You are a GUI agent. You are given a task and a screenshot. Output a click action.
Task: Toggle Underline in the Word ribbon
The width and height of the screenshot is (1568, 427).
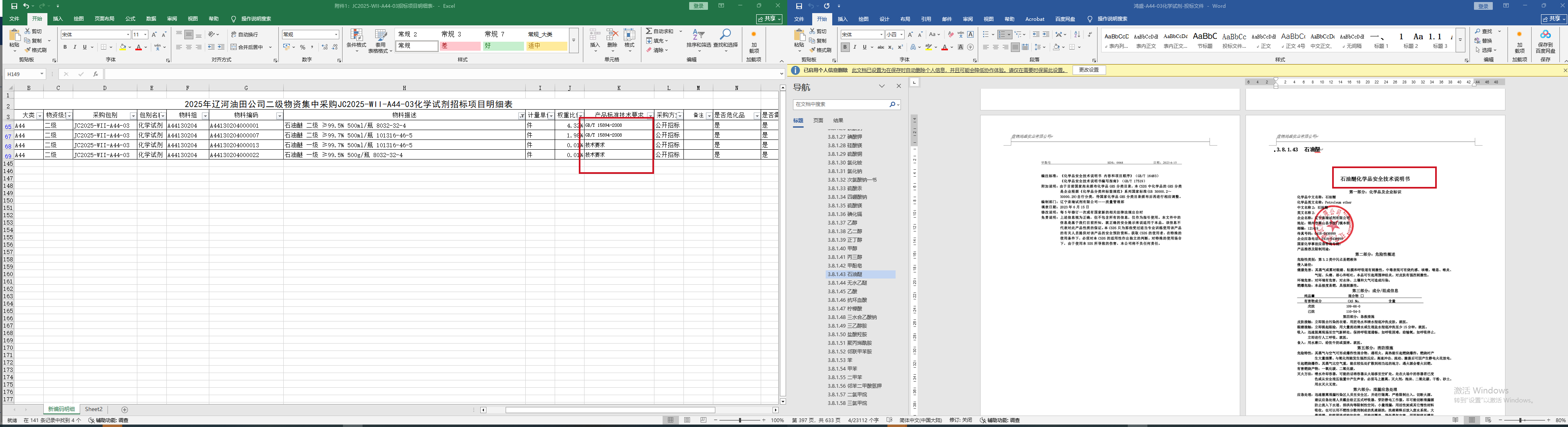coord(865,47)
